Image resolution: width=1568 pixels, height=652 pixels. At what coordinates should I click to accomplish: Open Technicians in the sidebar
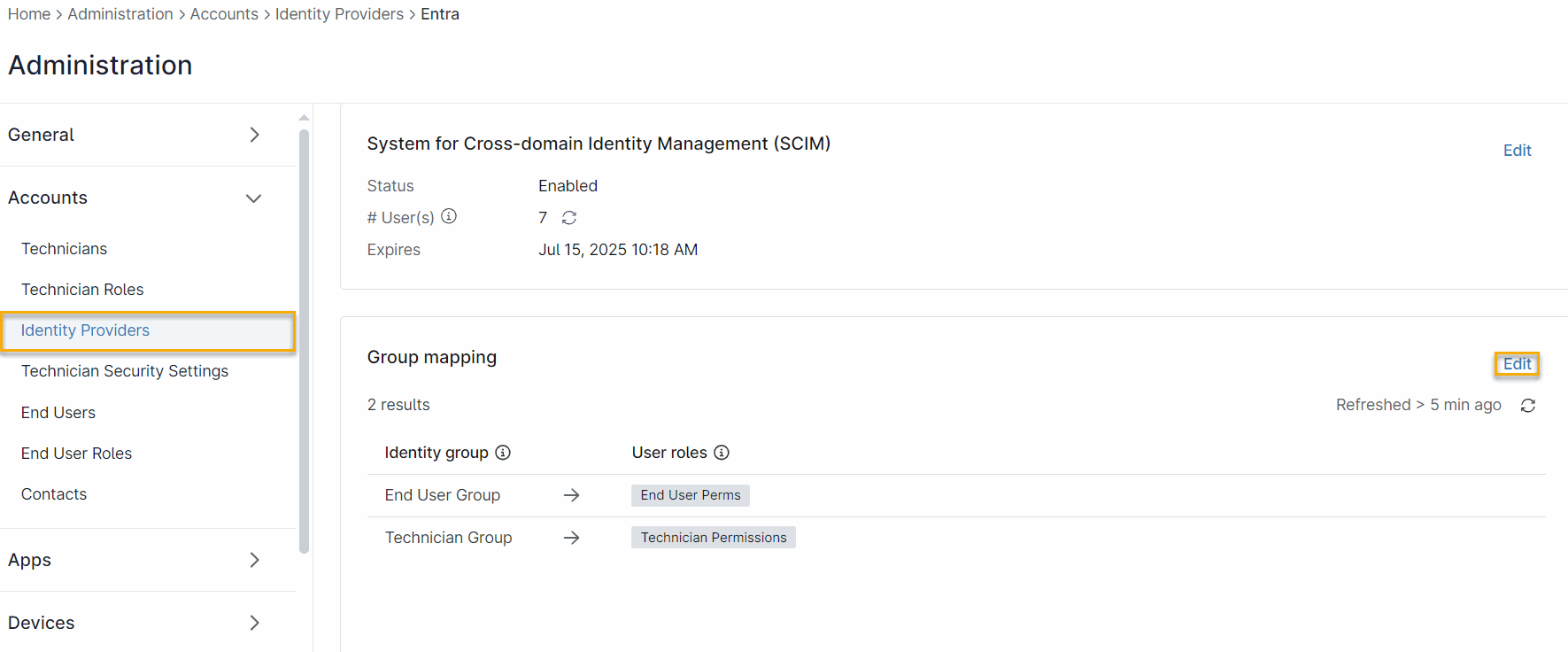click(64, 249)
